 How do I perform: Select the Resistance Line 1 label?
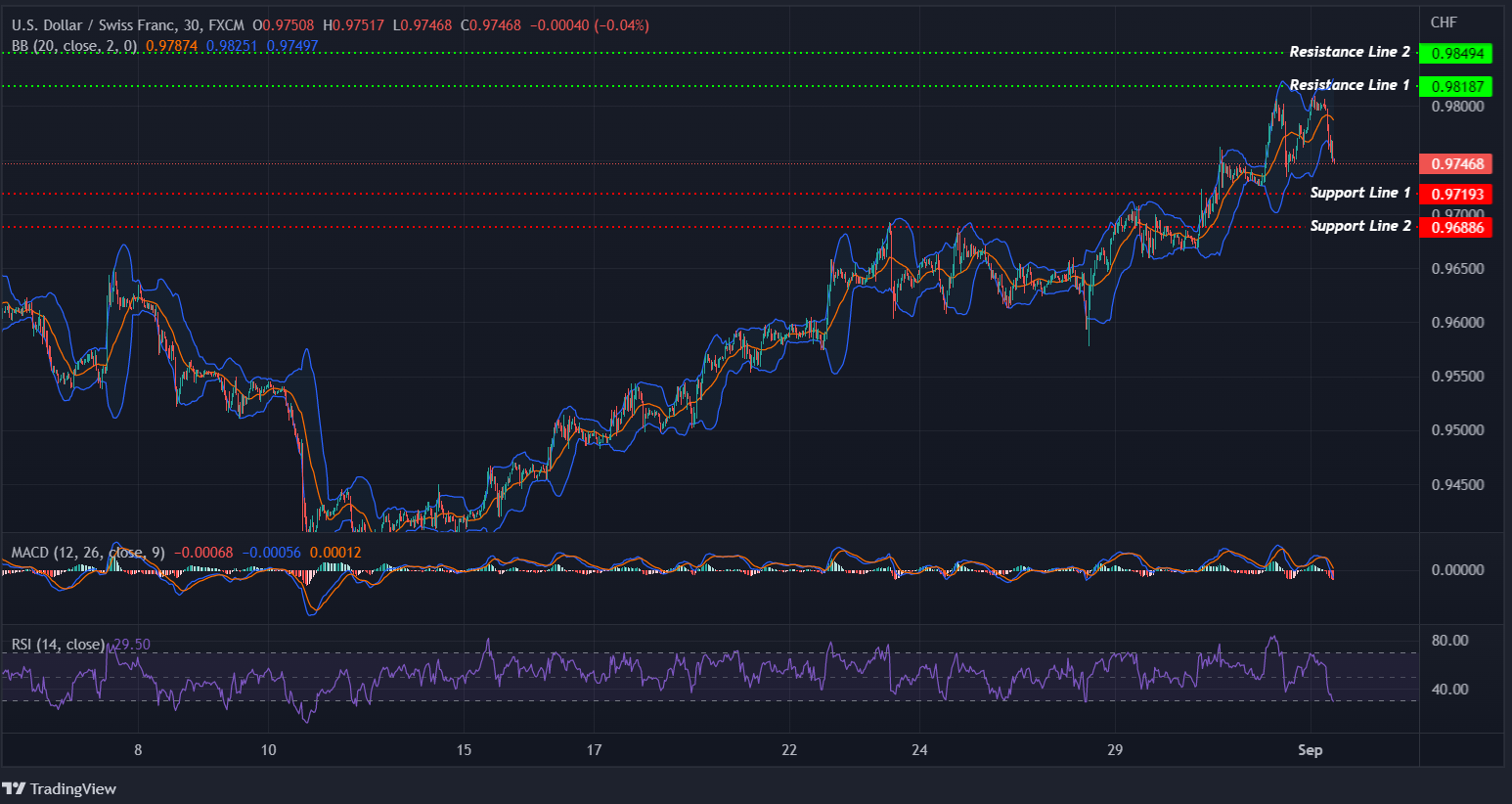pyautogui.click(x=1350, y=85)
